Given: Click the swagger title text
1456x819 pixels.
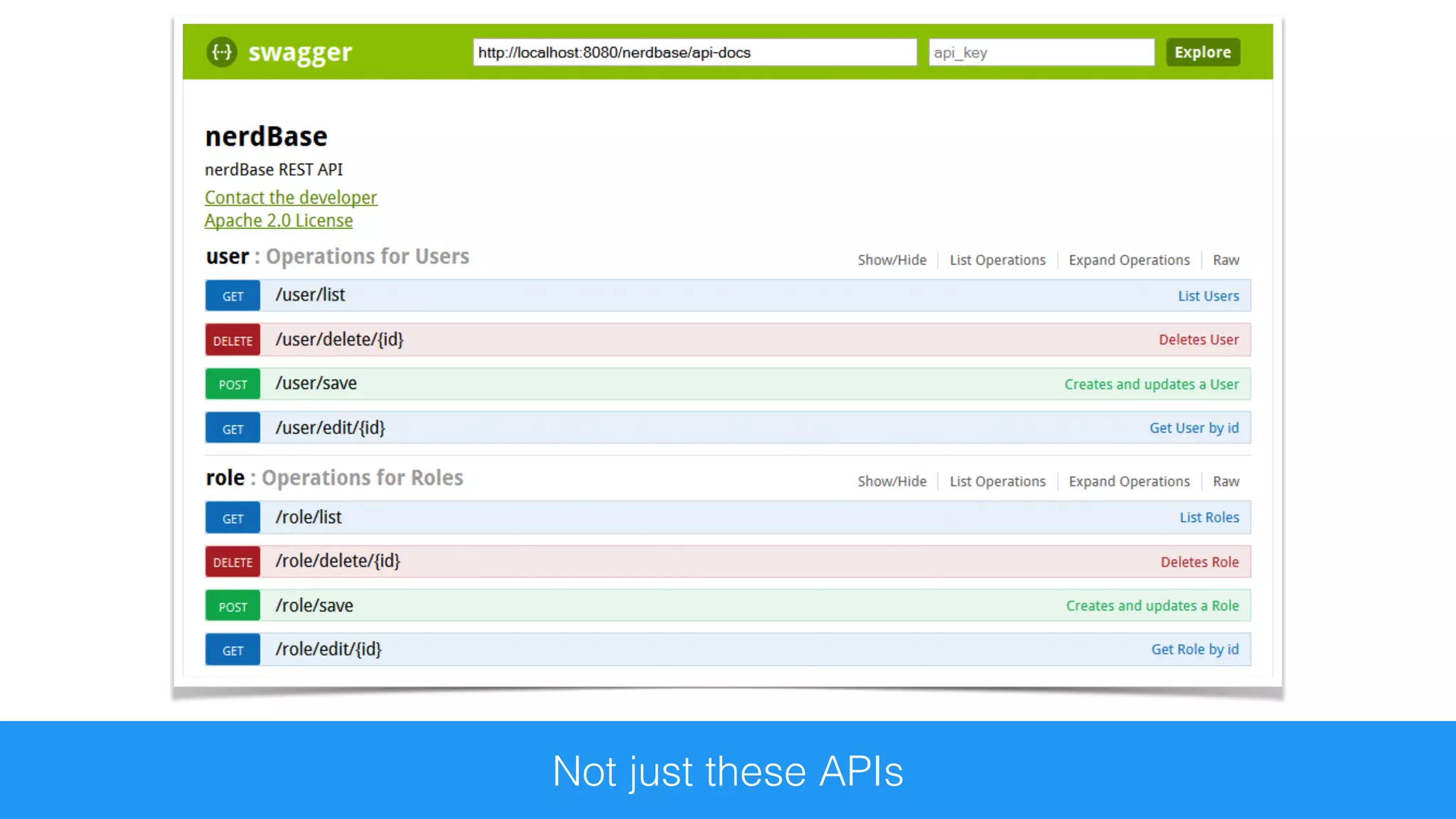Looking at the screenshot, I should pos(300,53).
